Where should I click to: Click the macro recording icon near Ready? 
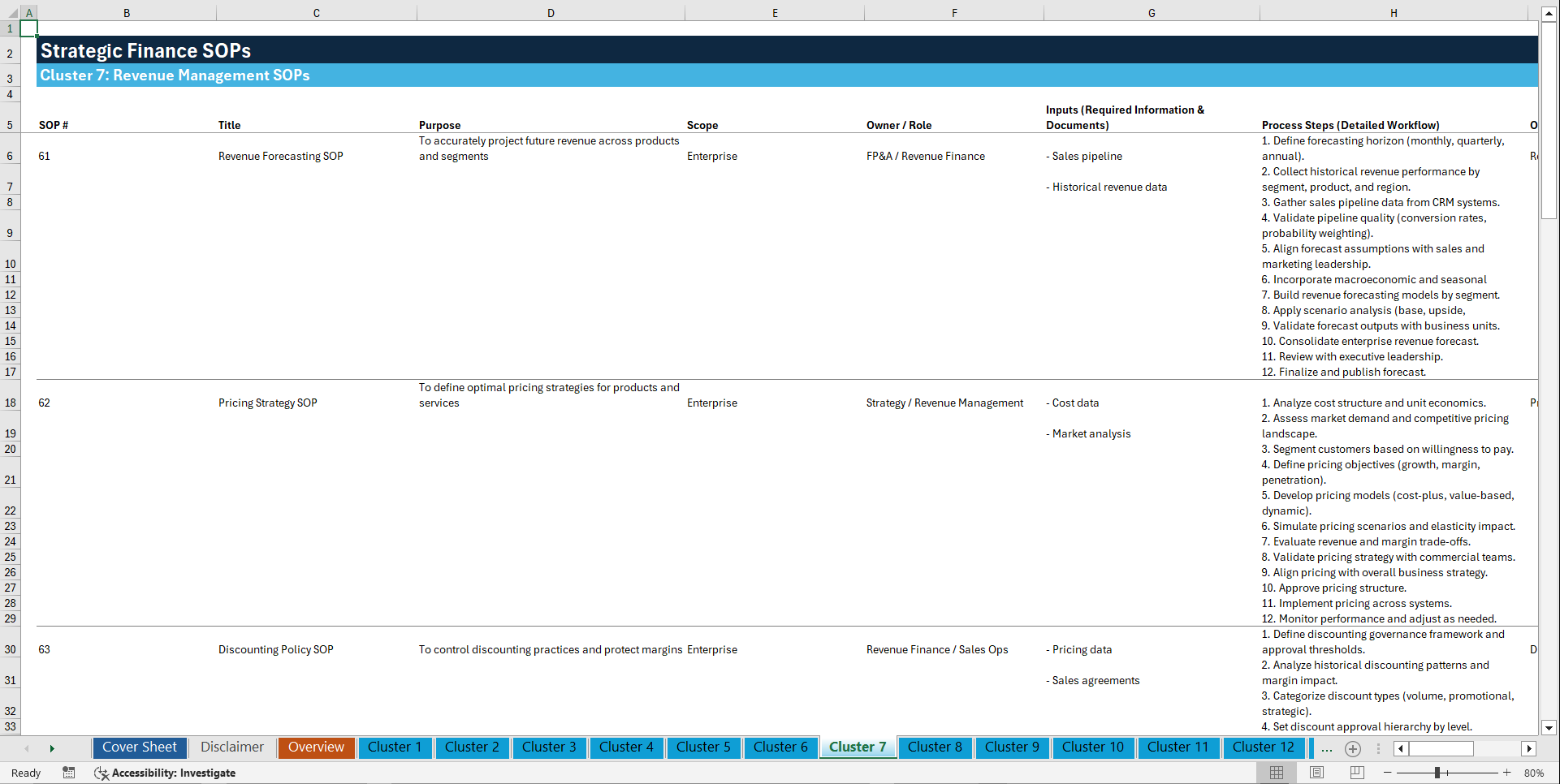pyautogui.click(x=69, y=773)
